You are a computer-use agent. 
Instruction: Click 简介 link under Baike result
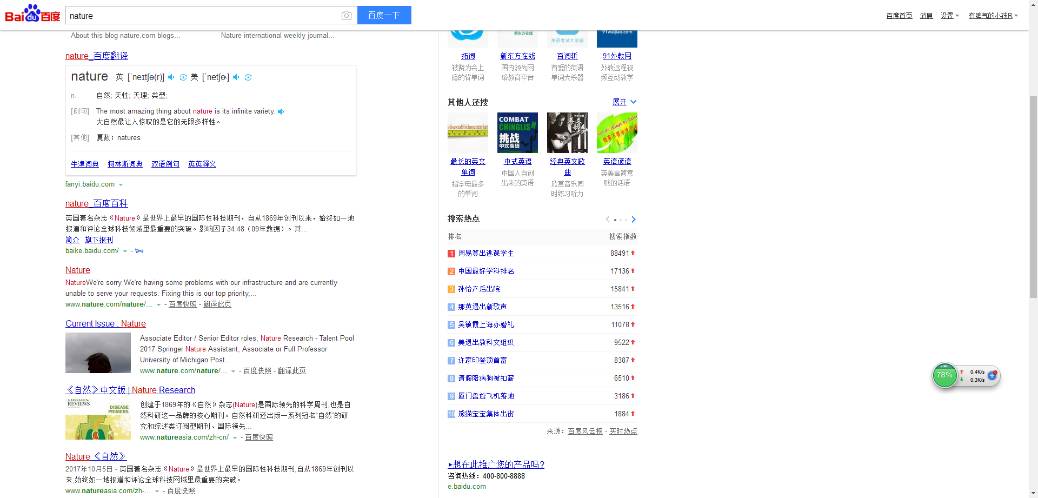(x=72, y=240)
